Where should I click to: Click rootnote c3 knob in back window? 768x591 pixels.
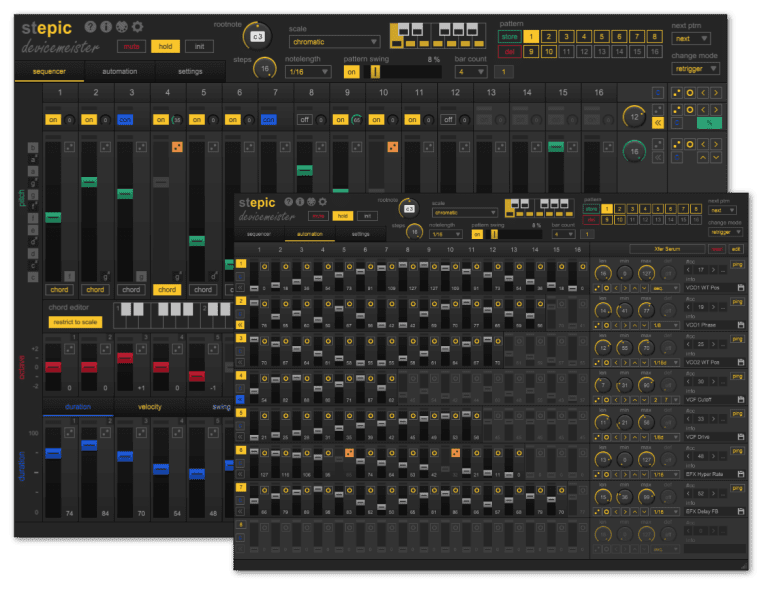pyautogui.click(x=257, y=36)
